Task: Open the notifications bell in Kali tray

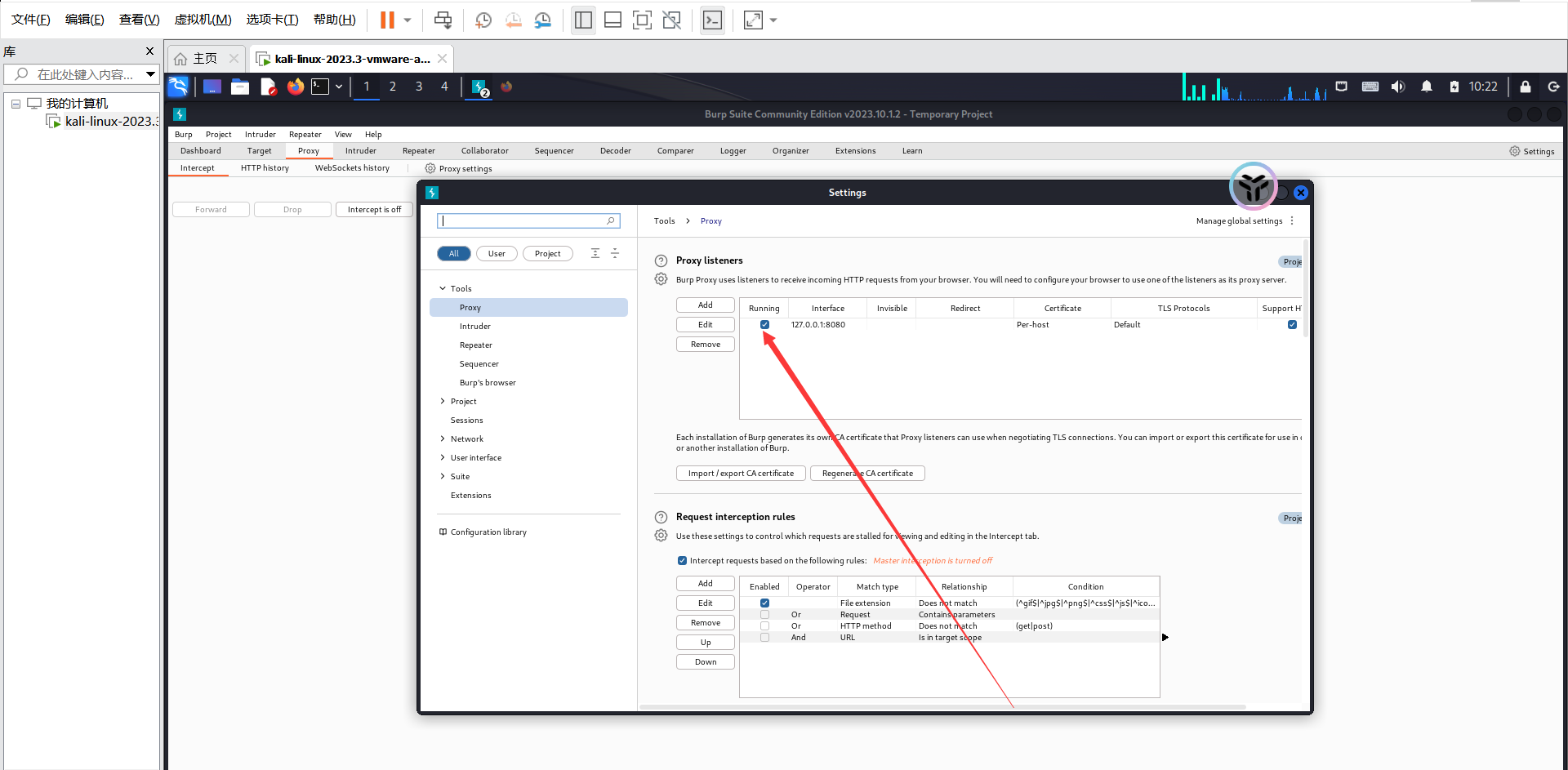Action: pos(1427,87)
